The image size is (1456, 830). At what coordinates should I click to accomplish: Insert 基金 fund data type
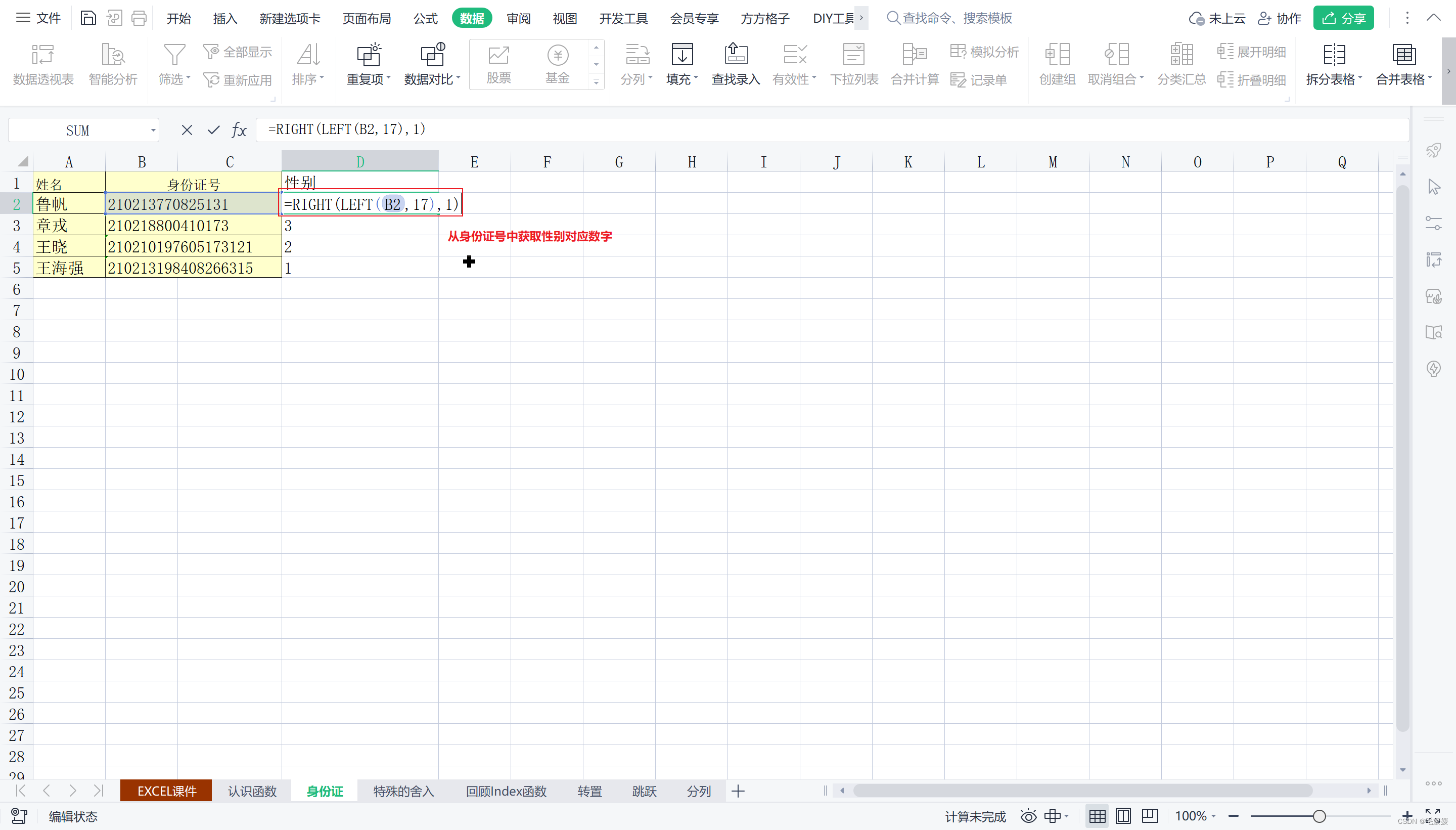558,64
